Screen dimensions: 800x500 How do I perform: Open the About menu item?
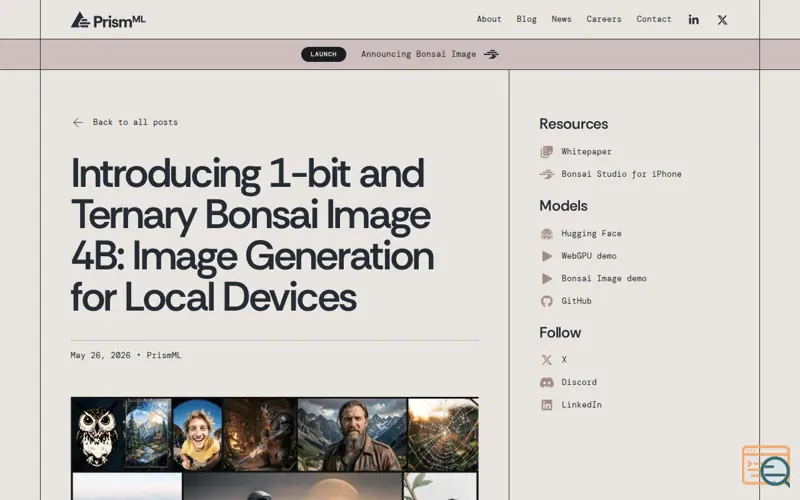click(489, 19)
